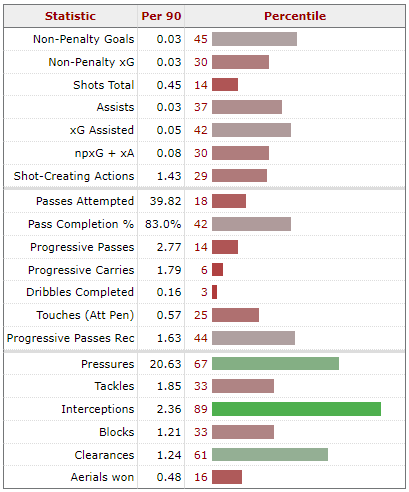
Task: Select the Non-Penalty Goals stat label
Action: 84,39
